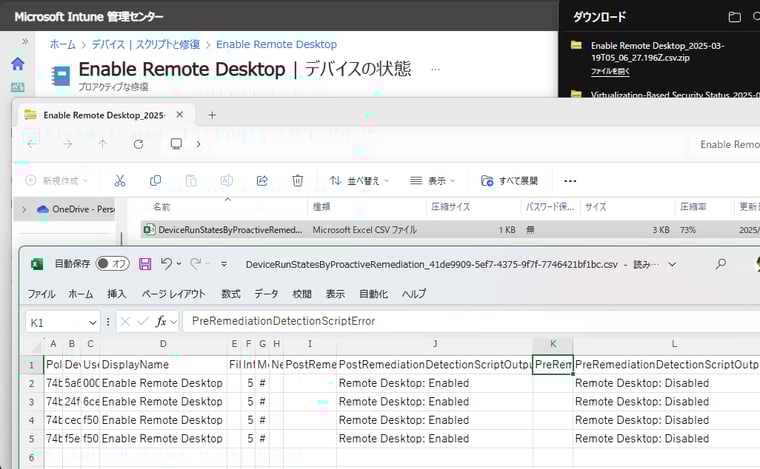This screenshot has width=760, height=469.
Task: Select the Select All corner triangle
Action: coord(34,345)
